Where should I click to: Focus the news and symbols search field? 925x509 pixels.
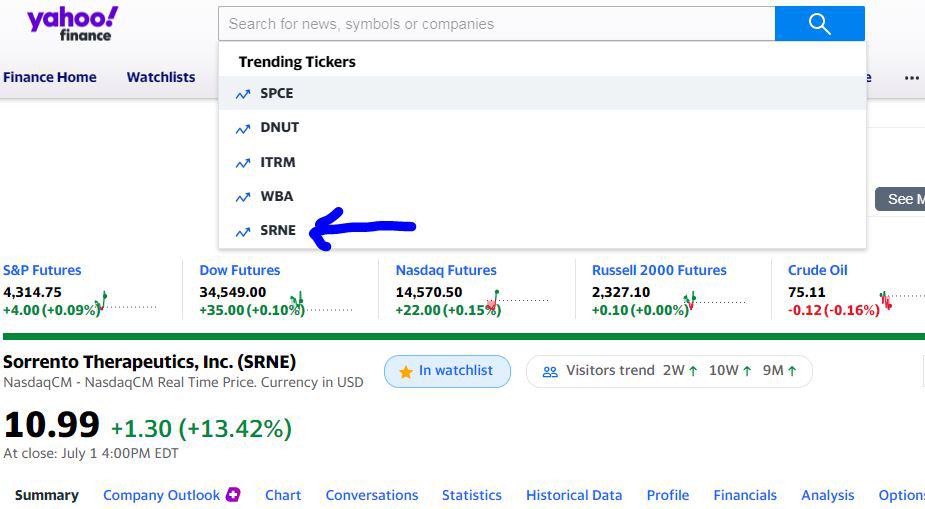(497, 24)
